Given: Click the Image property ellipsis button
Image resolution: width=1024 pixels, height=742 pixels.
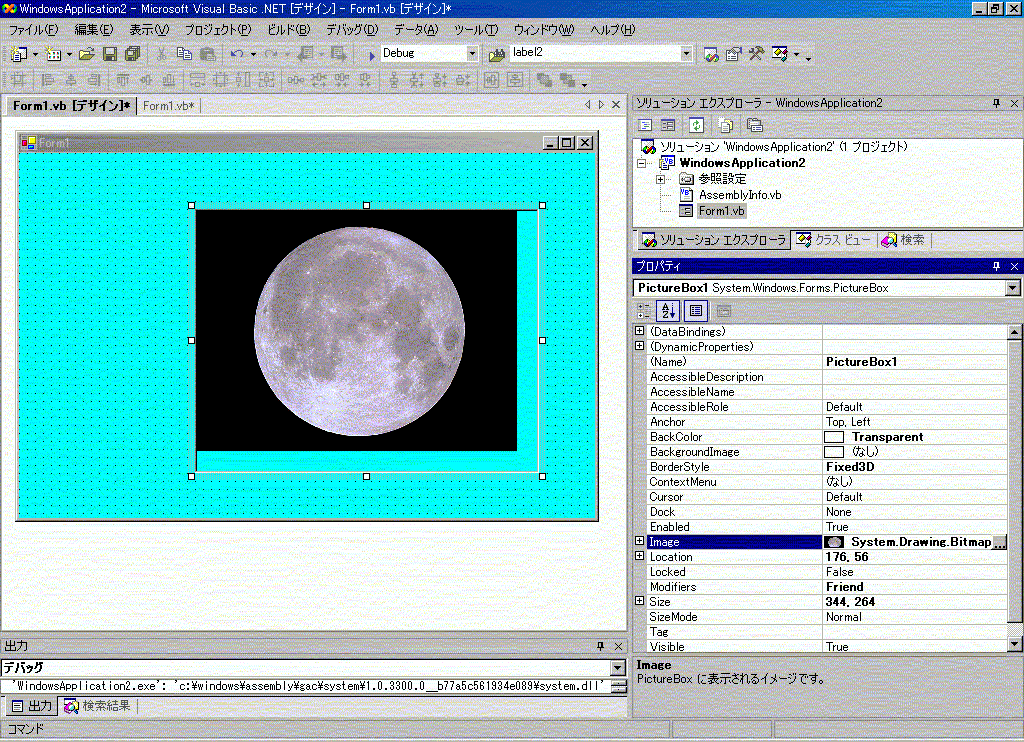Looking at the screenshot, I should (x=999, y=542).
